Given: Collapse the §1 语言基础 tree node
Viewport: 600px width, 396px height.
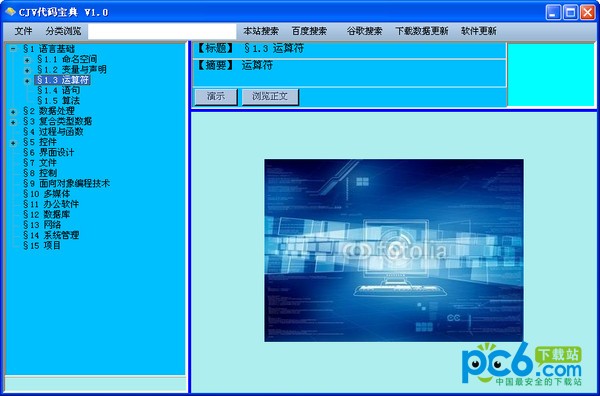Looking at the screenshot, I should tap(13, 49).
